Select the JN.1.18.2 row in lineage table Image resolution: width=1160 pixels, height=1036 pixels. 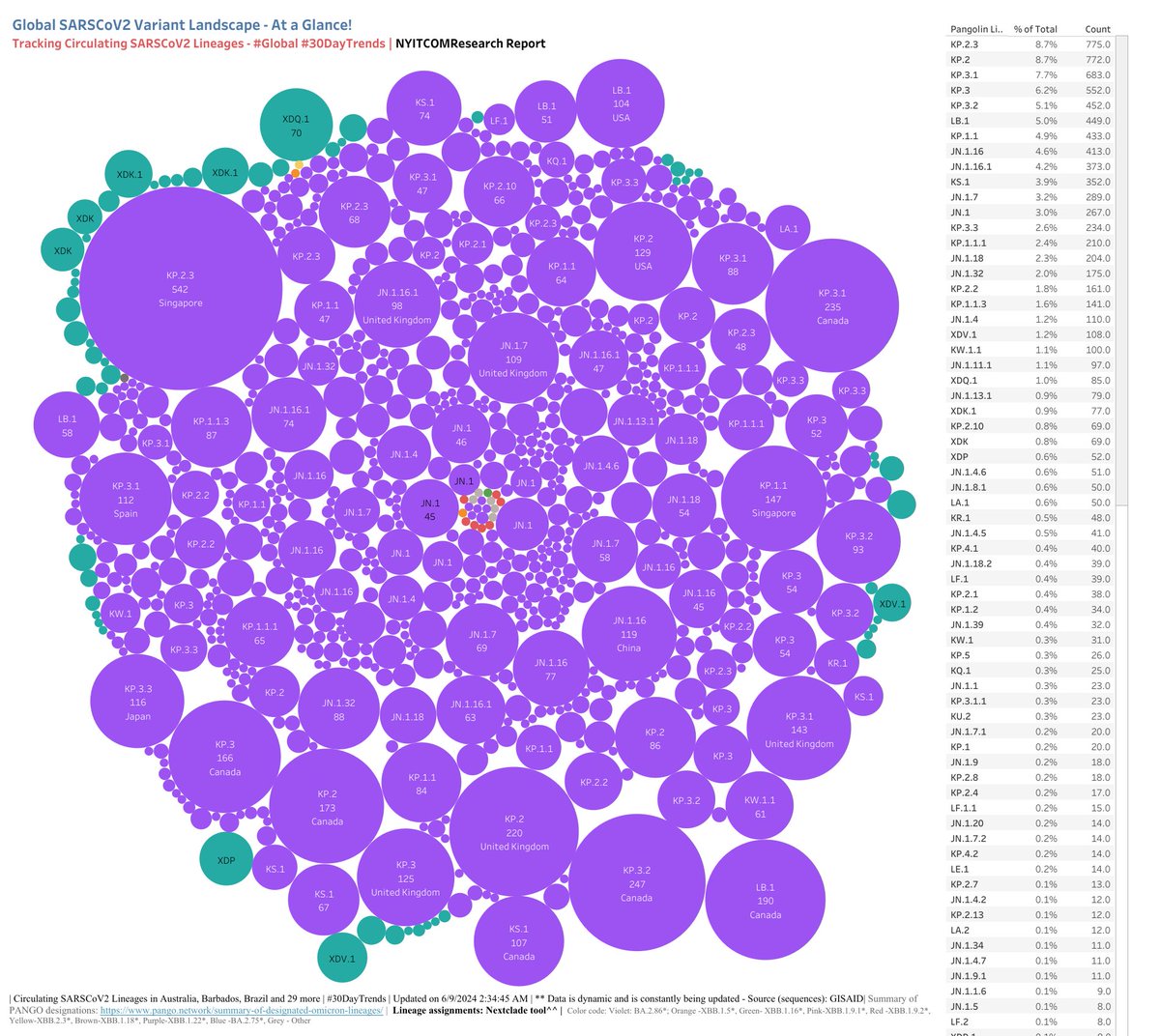(1029, 563)
